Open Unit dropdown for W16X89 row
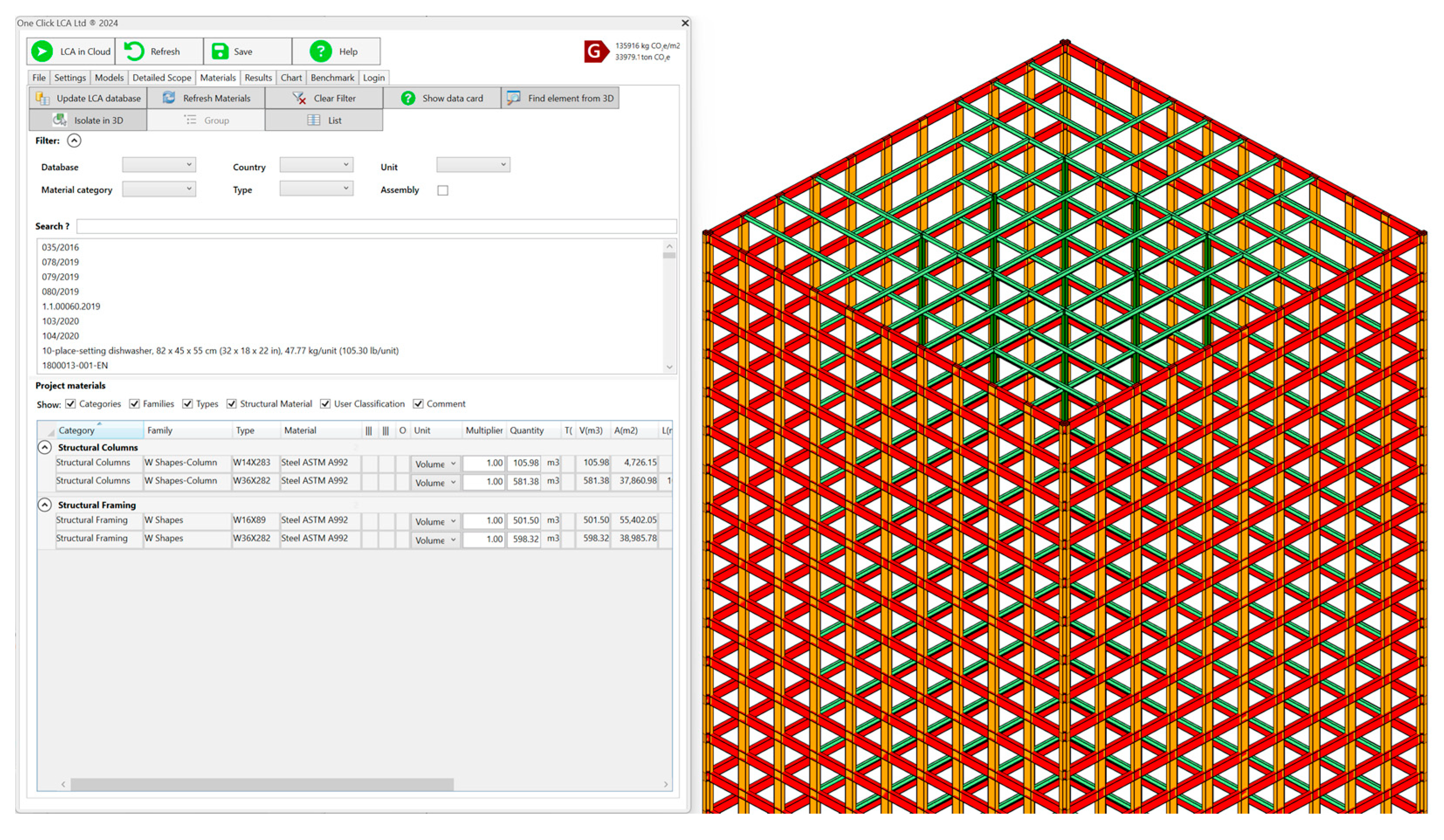Viewport: 1444px width, 840px height. click(435, 522)
